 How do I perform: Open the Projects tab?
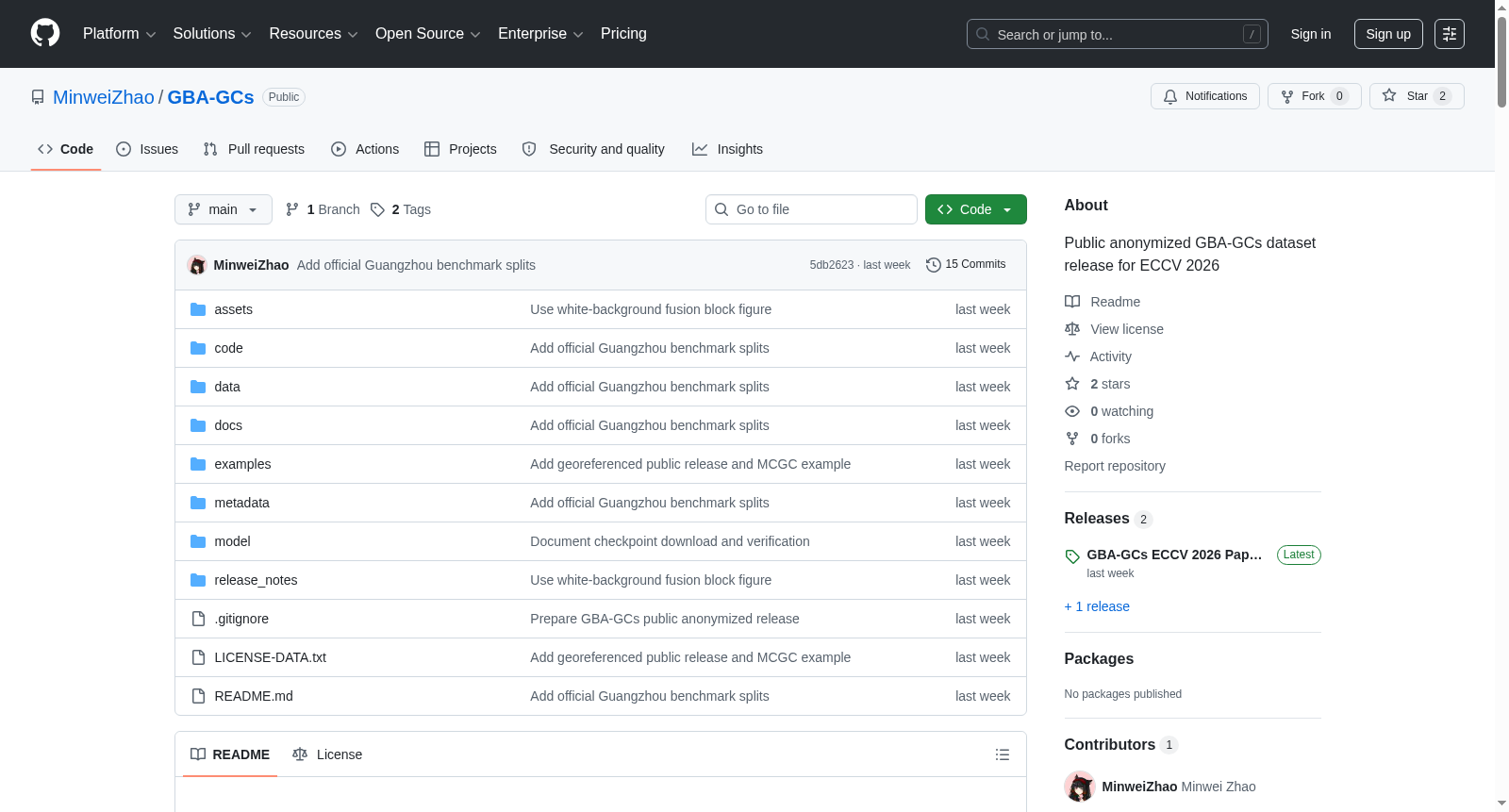(460, 149)
